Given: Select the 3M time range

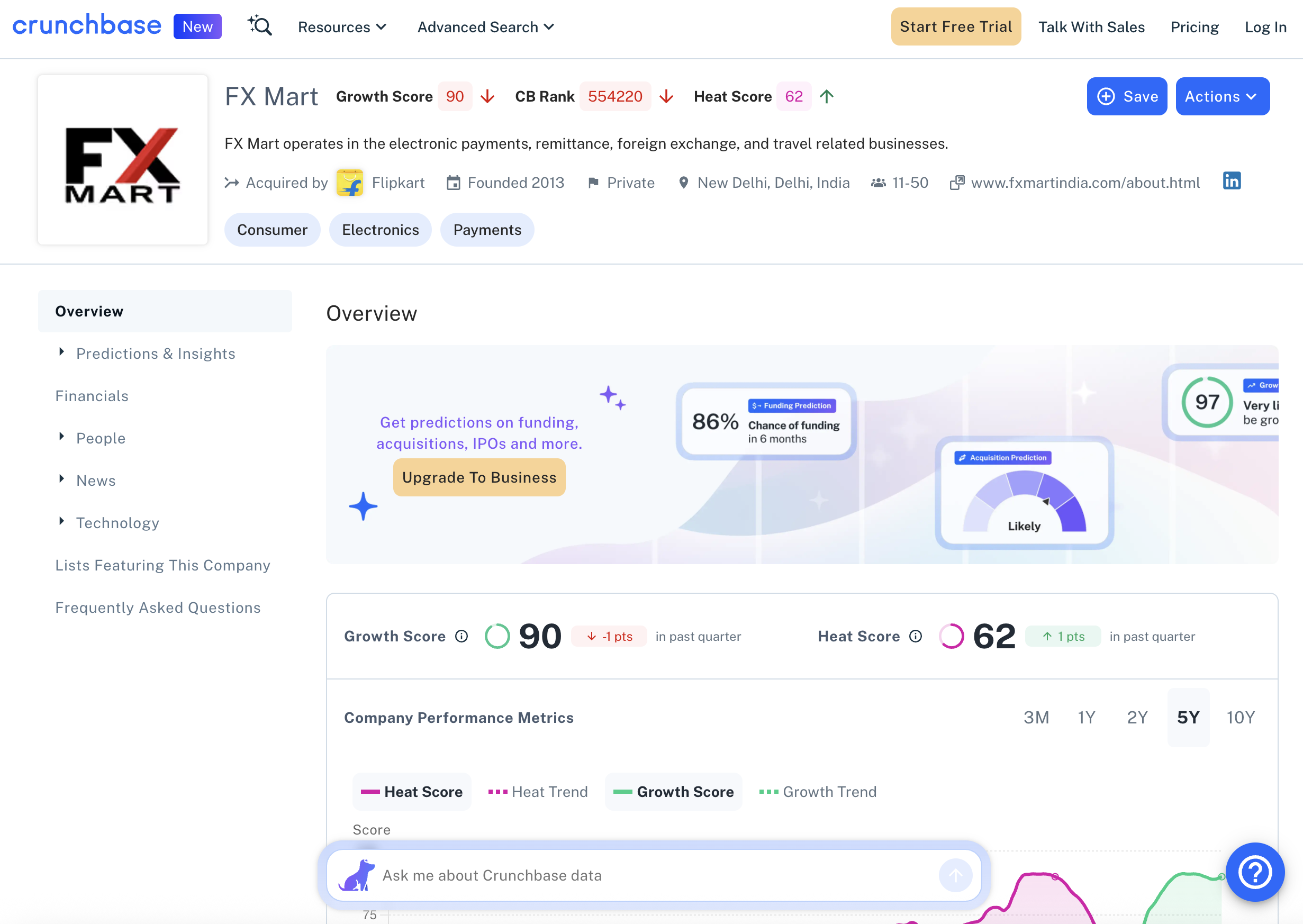Looking at the screenshot, I should (1036, 717).
